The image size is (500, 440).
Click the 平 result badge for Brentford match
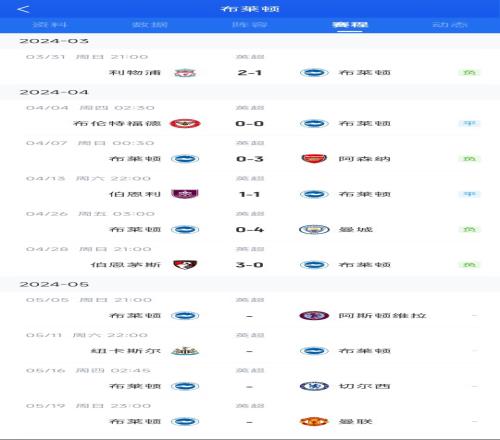point(469,123)
